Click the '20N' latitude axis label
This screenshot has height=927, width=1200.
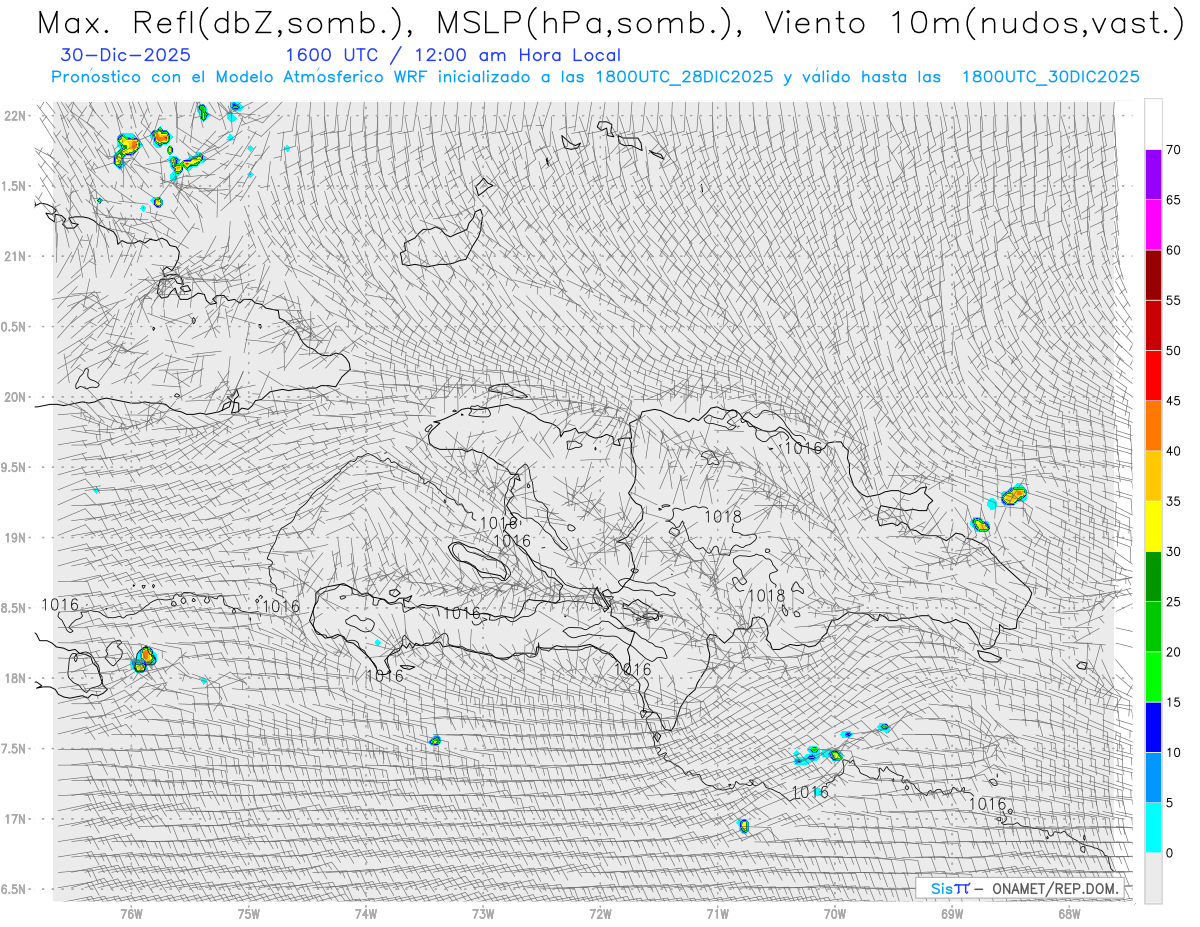click(x=17, y=397)
